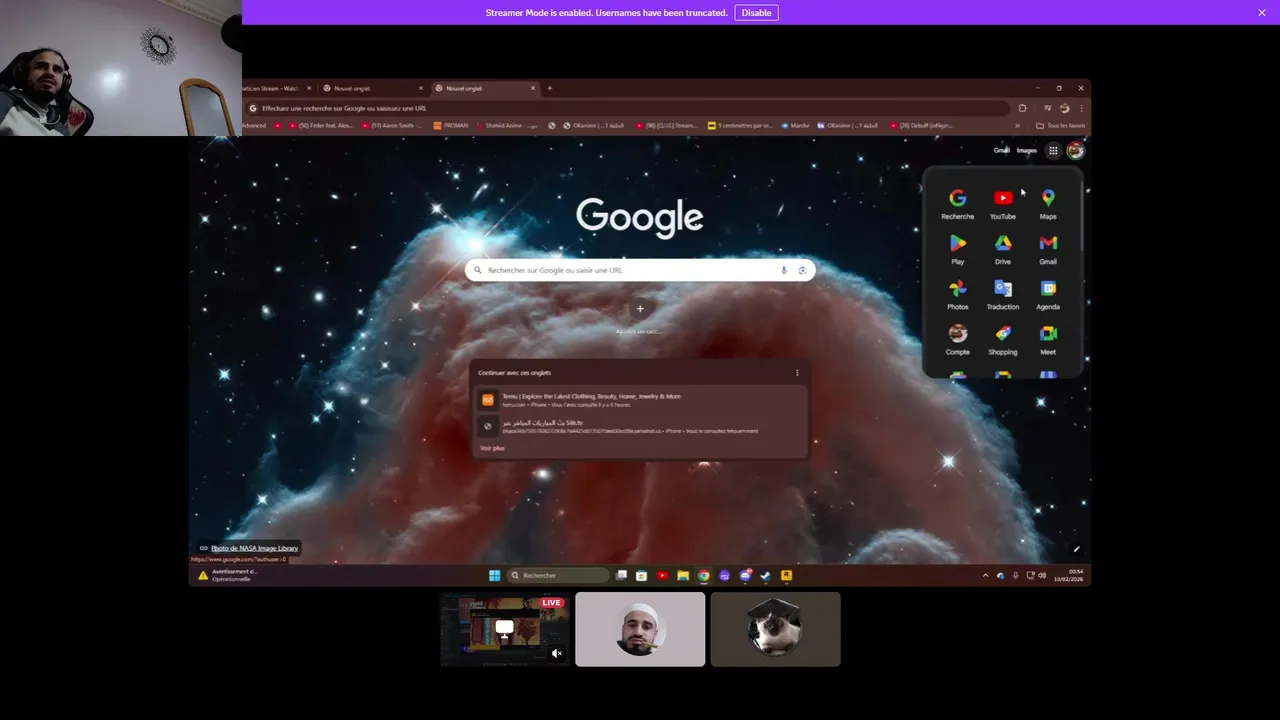Select the LIVE stream thumbnail
The image size is (1280, 720).
tap(505, 629)
